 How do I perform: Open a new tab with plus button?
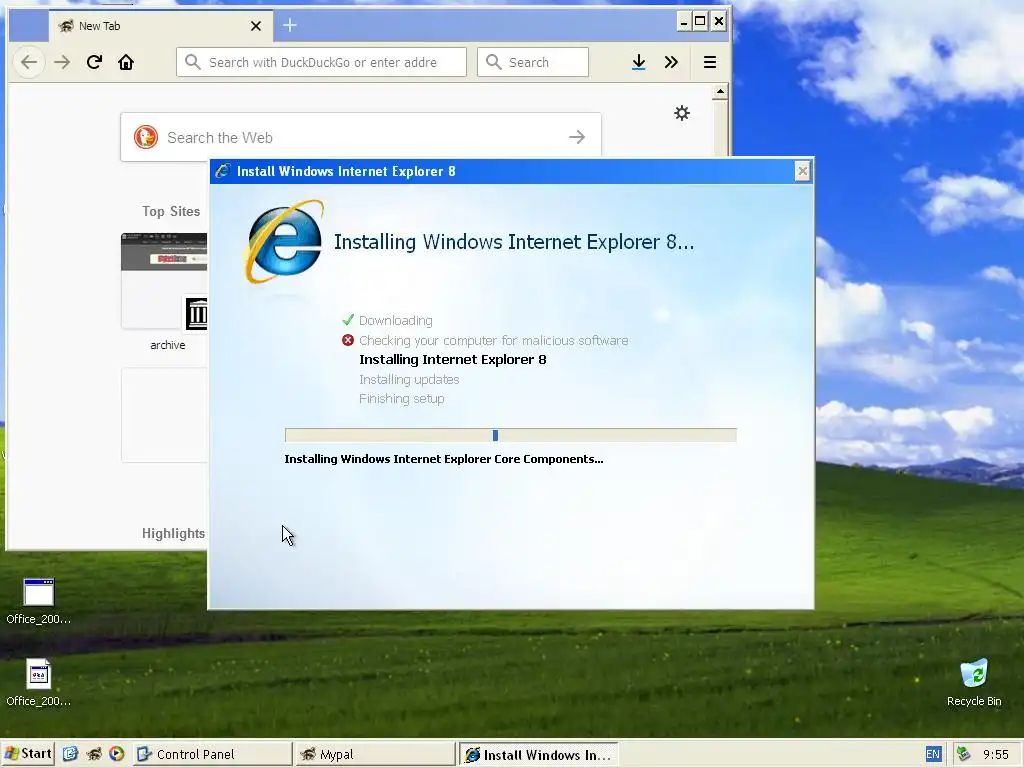point(290,25)
